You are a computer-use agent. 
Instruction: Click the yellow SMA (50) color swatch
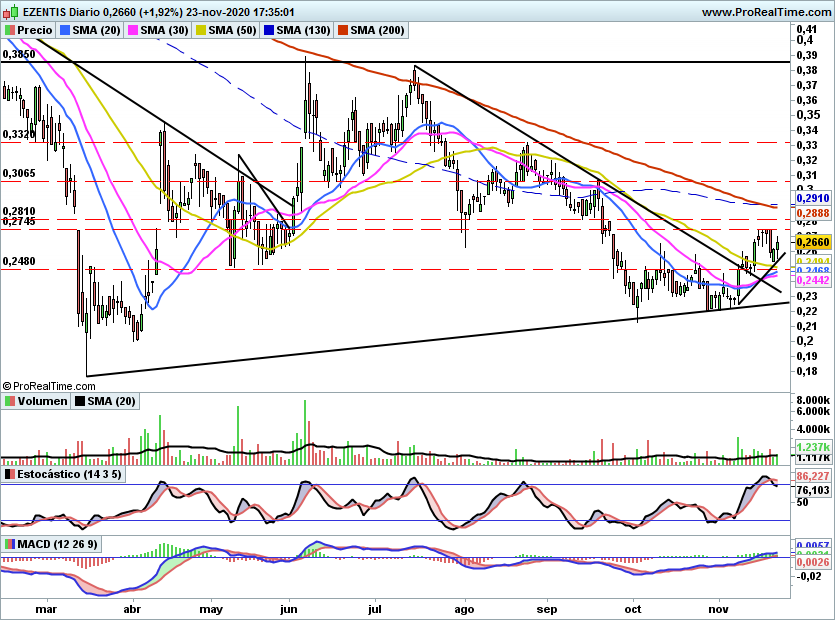201,30
